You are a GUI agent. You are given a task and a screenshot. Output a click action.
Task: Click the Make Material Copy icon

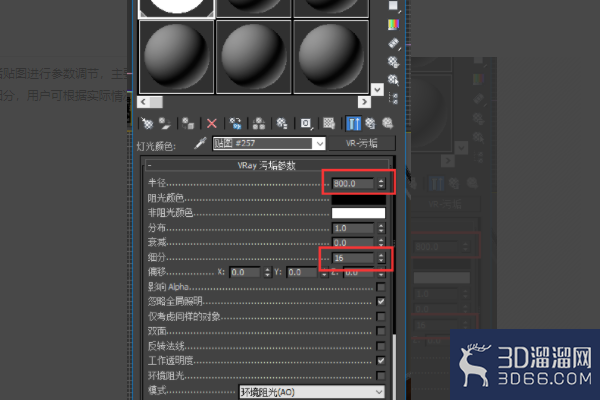click(235, 123)
